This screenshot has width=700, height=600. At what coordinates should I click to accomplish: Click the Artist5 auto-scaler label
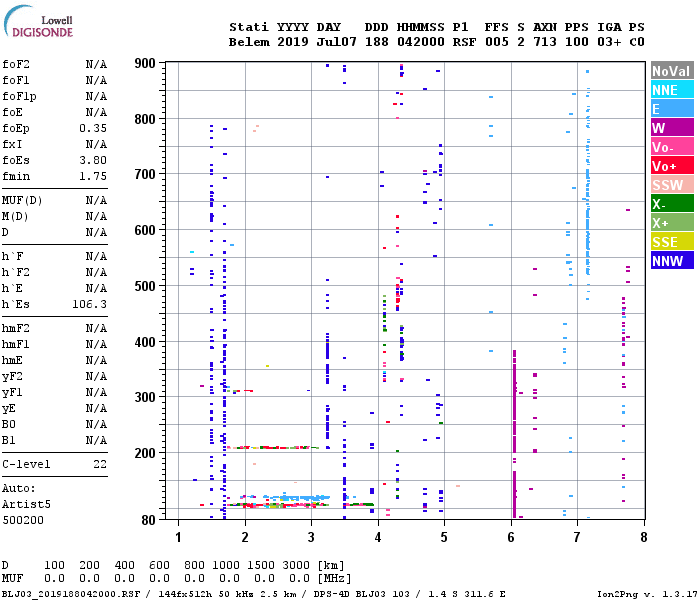pos(26,504)
